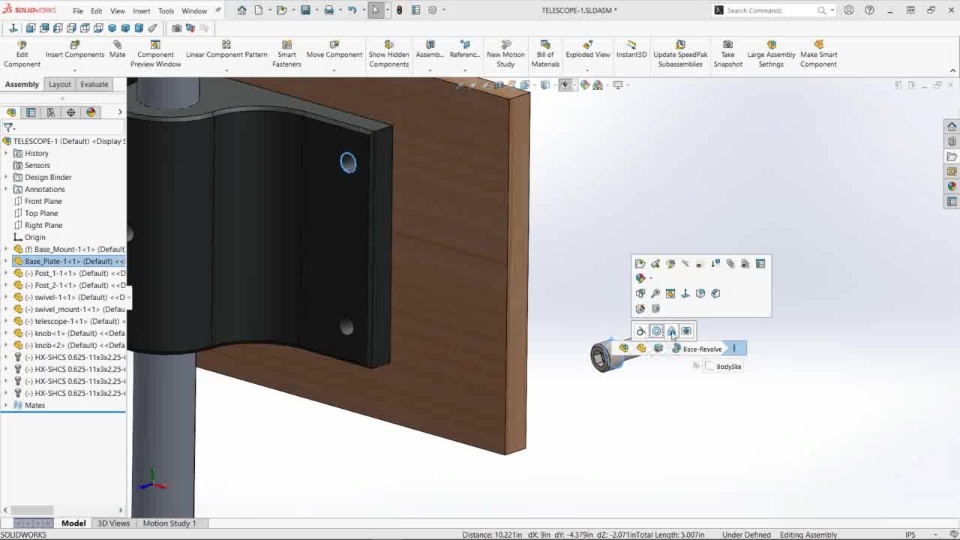Select the Front Plane item
Image resolution: width=960 pixels, height=540 pixels.
43,201
